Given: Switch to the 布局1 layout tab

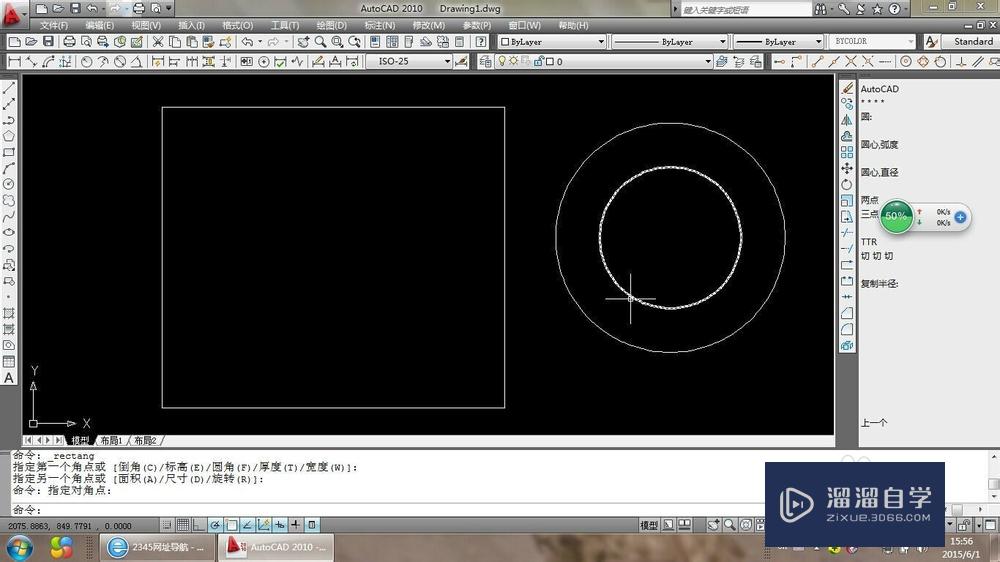Looking at the screenshot, I should [111, 441].
